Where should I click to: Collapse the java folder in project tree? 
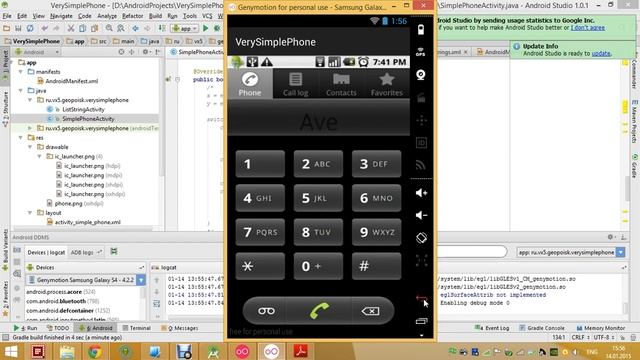click(21, 91)
